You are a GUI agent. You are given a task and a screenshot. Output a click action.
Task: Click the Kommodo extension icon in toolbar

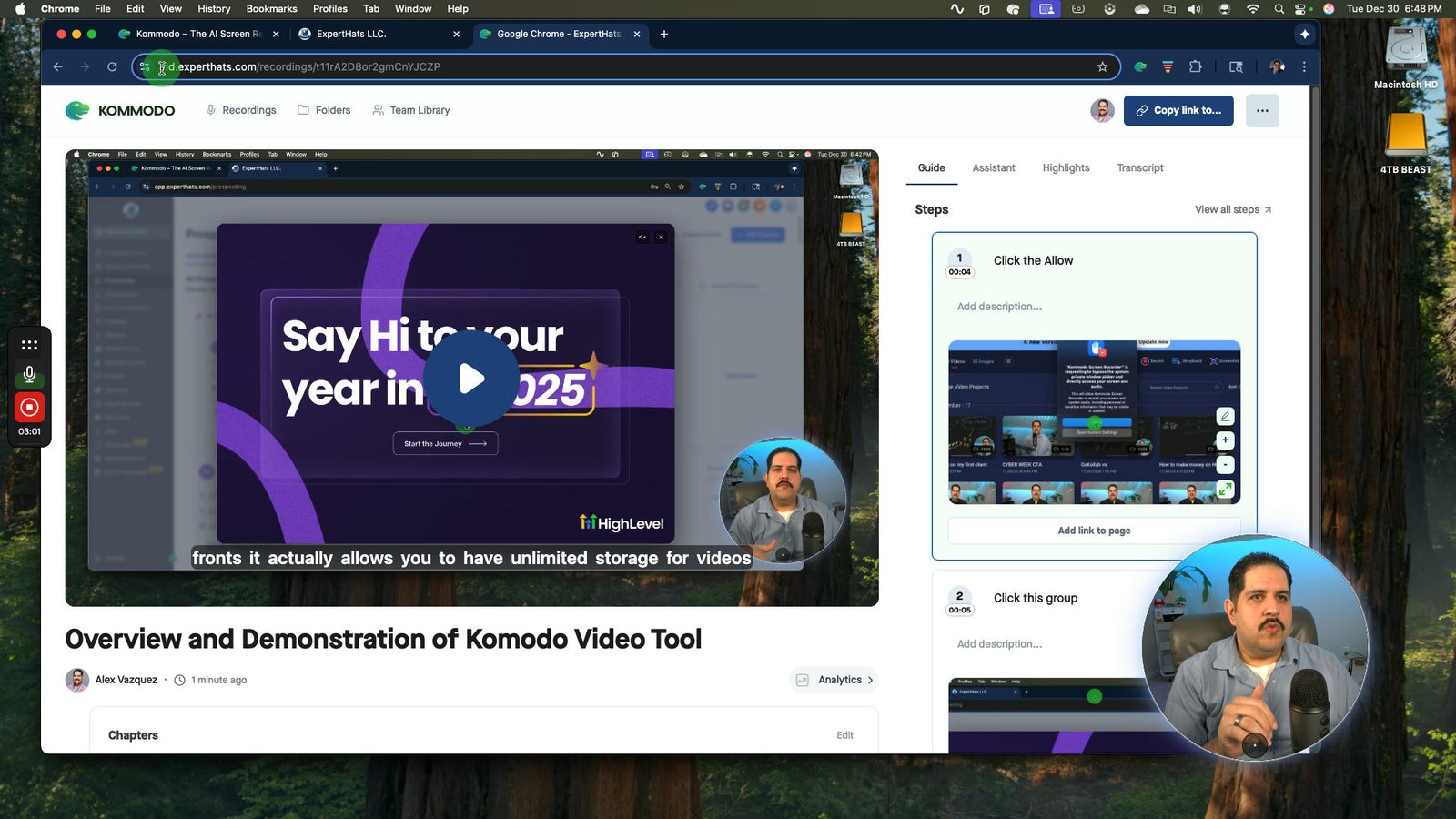click(x=1140, y=66)
